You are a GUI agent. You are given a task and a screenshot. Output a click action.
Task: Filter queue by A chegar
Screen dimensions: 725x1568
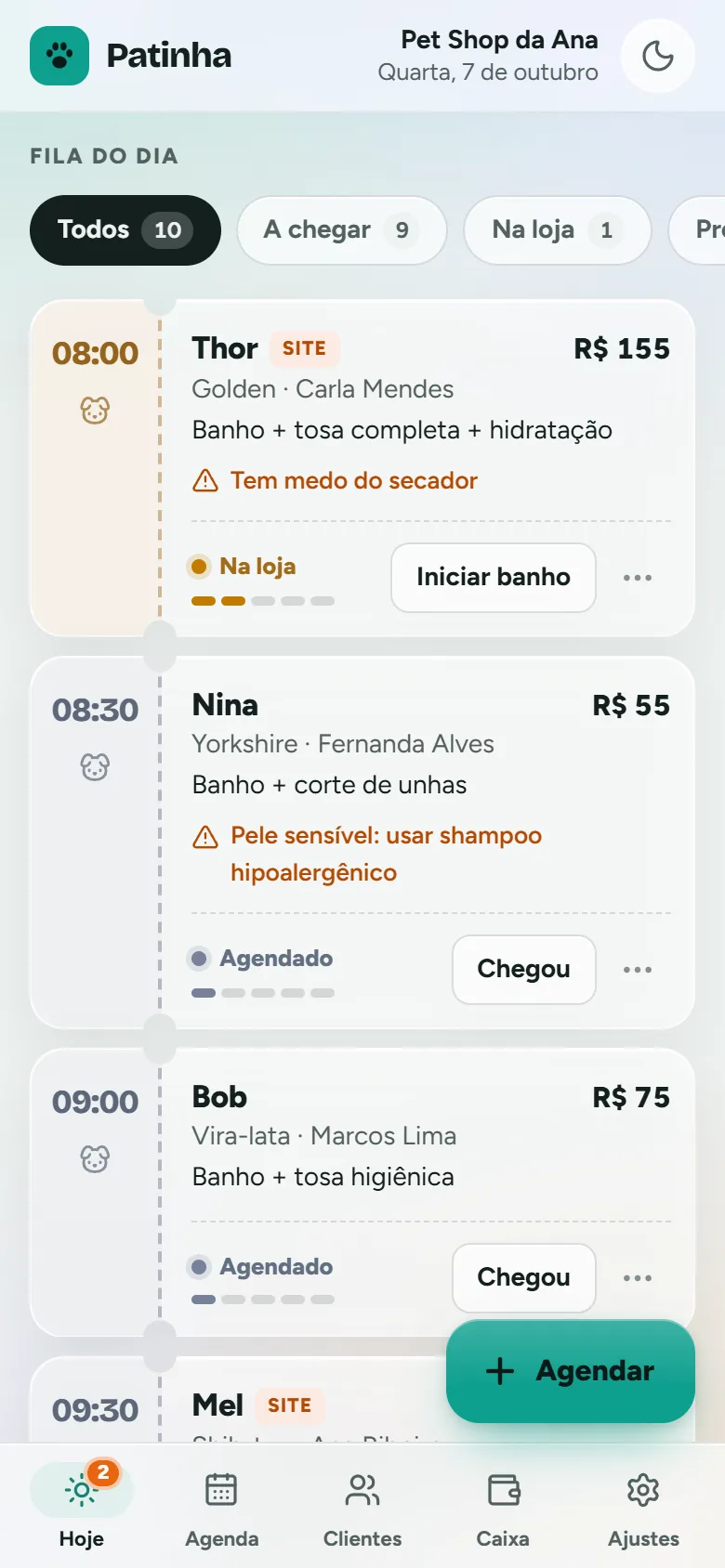pos(342,230)
